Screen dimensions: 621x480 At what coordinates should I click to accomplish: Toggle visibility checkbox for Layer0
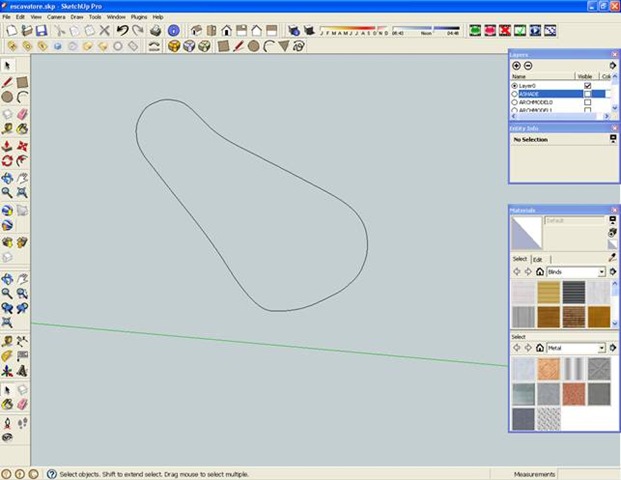587,86
